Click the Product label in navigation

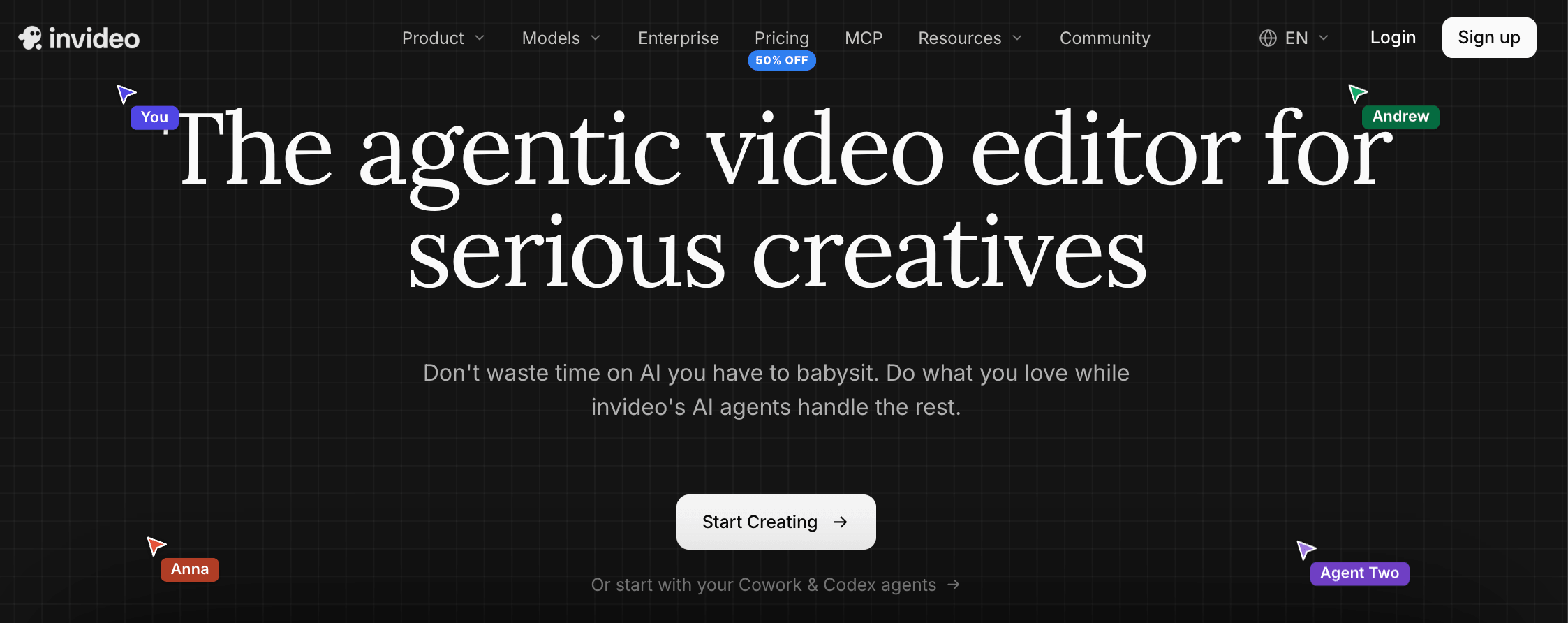433,38
